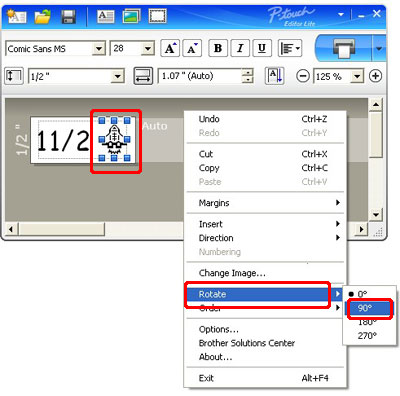Image resolution: width=400 pixels, height=396 pixels.
Task: Open the 125 % zoom dropdown
Action: coord(357,76)
